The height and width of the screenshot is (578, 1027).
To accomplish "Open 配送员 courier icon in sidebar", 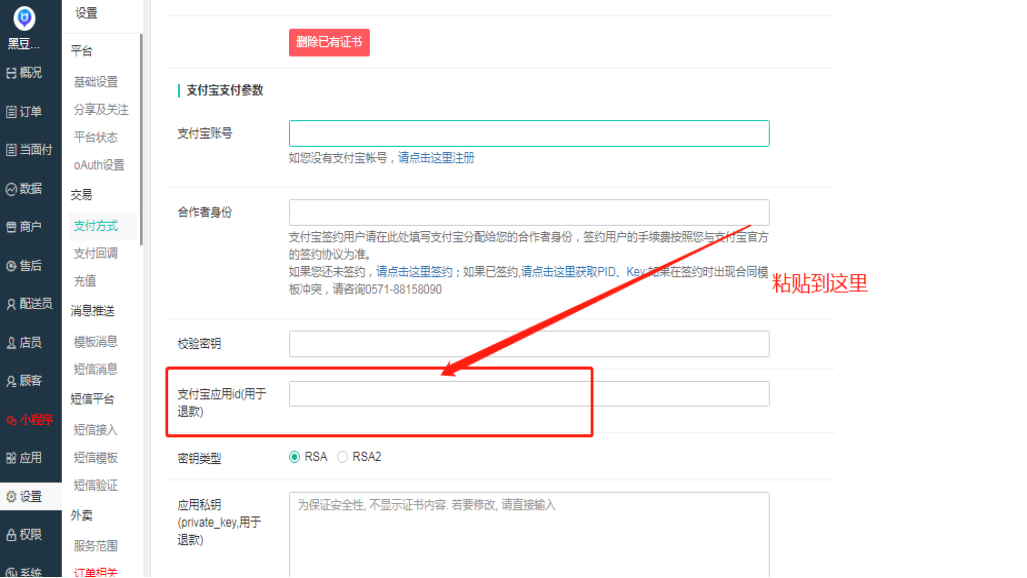I will [x=11, y=304].
